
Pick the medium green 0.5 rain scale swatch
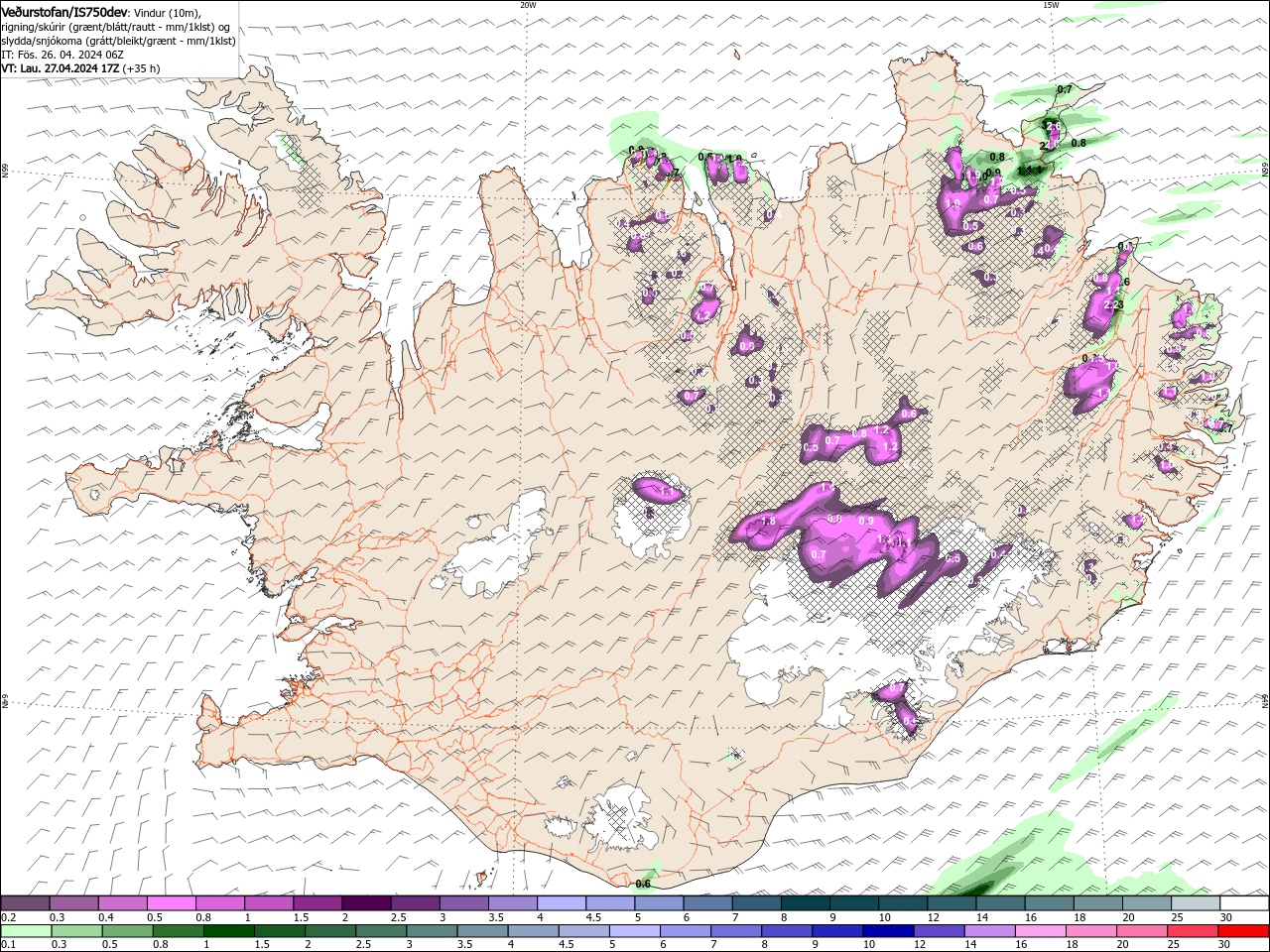tap(128, 931)
